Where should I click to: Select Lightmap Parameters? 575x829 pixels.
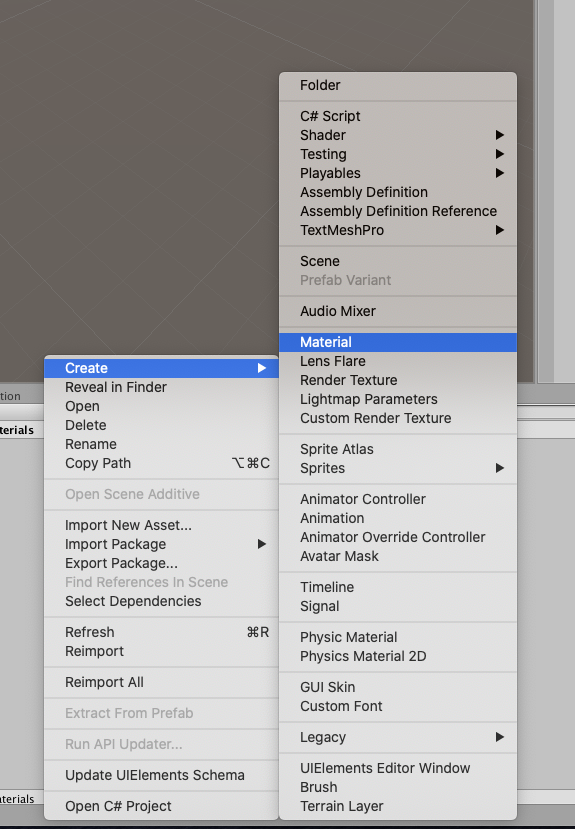[x=398, y=399]
